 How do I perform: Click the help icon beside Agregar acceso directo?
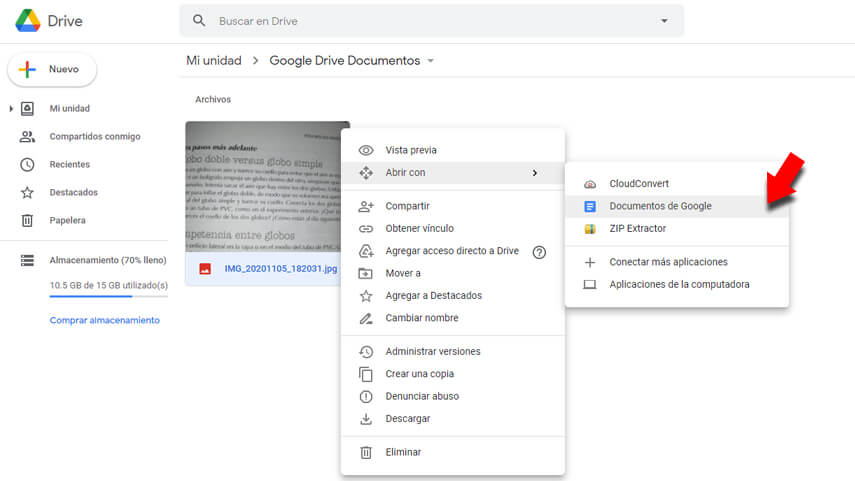click(539, 252)
